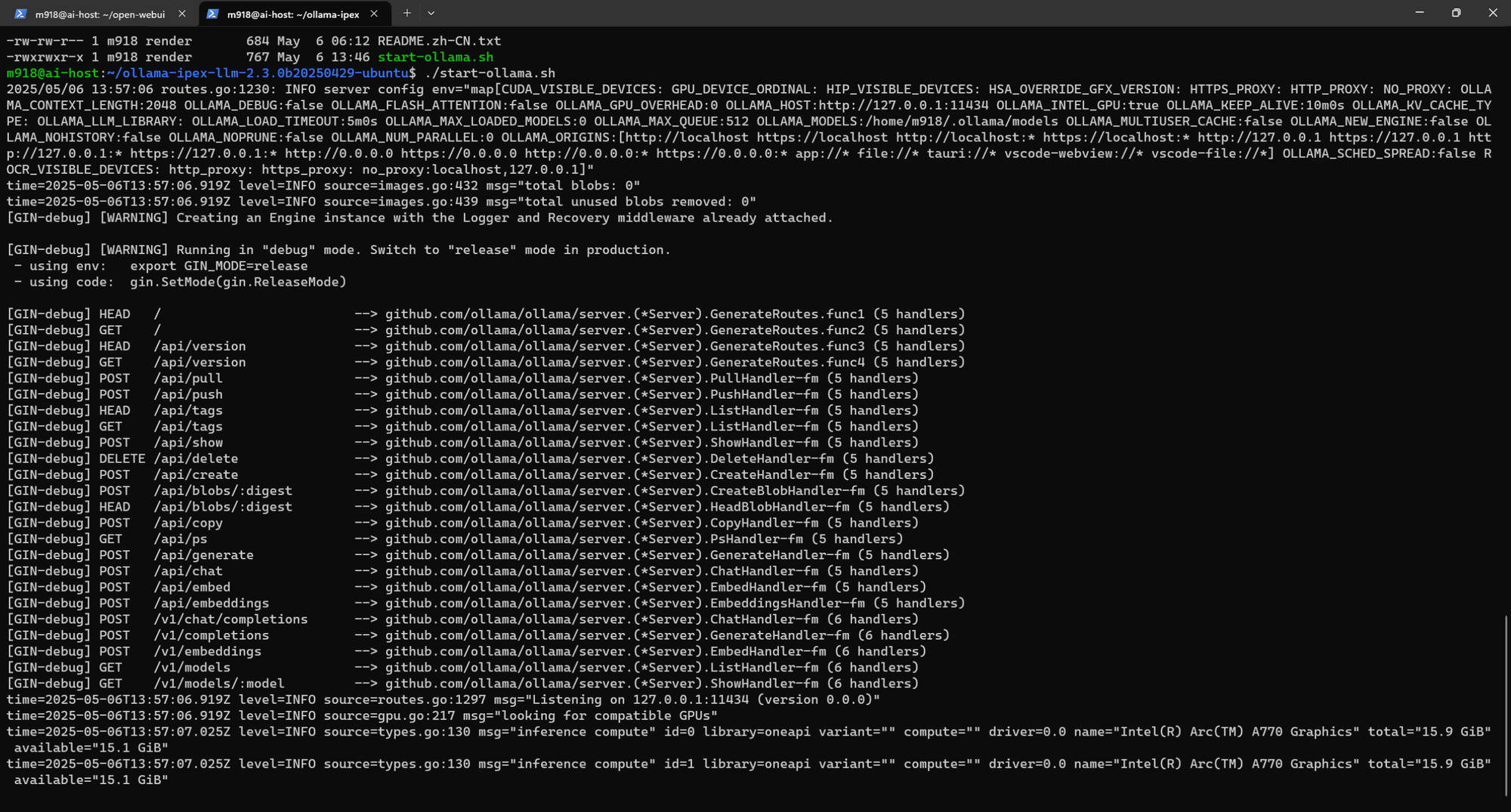This screenshot has width=1511, height=812.
Task: Click the start-ollama.sh file name in listing
Action: [435, 57]
